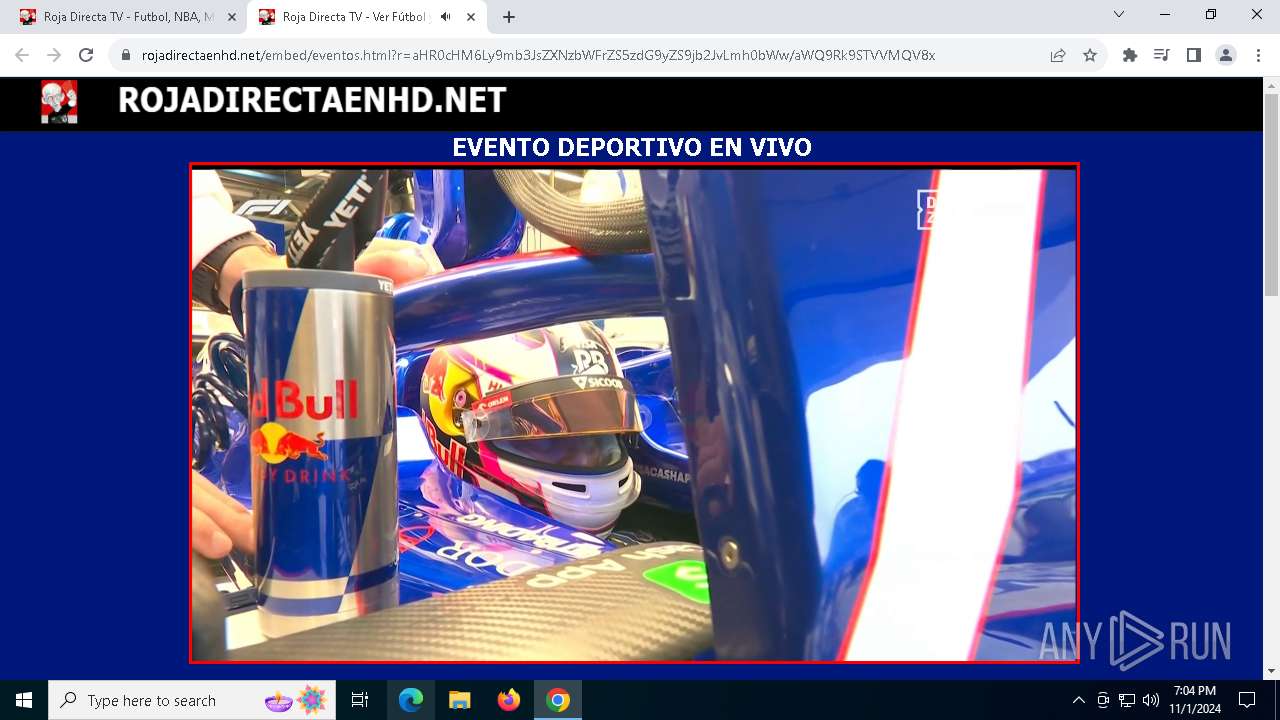Open network status tray icon
This screenshot has height=720, width=1280.
point(1127,700)
